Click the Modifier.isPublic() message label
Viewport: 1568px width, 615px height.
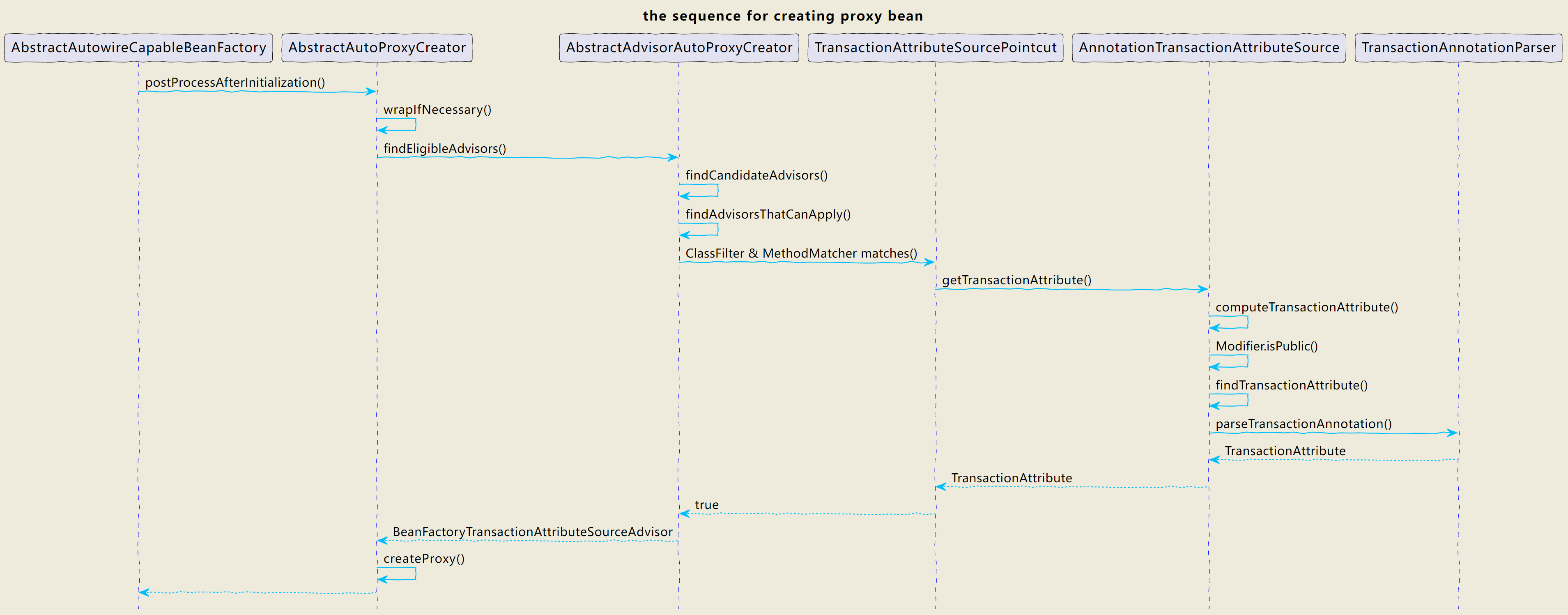pos(1267,346)
